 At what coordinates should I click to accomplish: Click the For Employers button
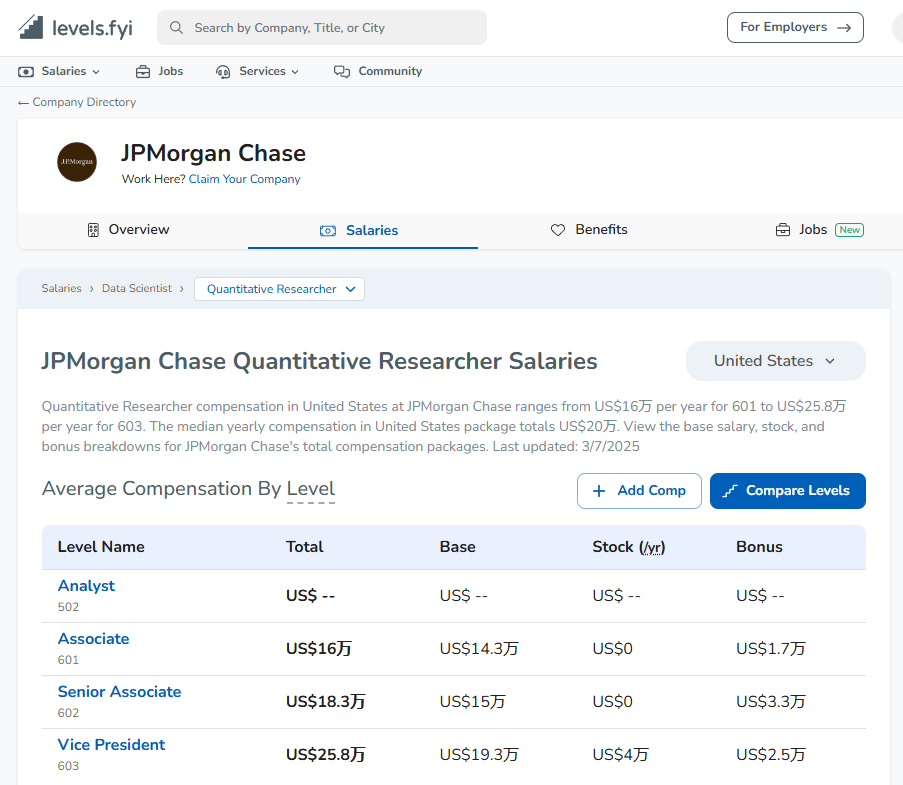[x=795, y=28]
